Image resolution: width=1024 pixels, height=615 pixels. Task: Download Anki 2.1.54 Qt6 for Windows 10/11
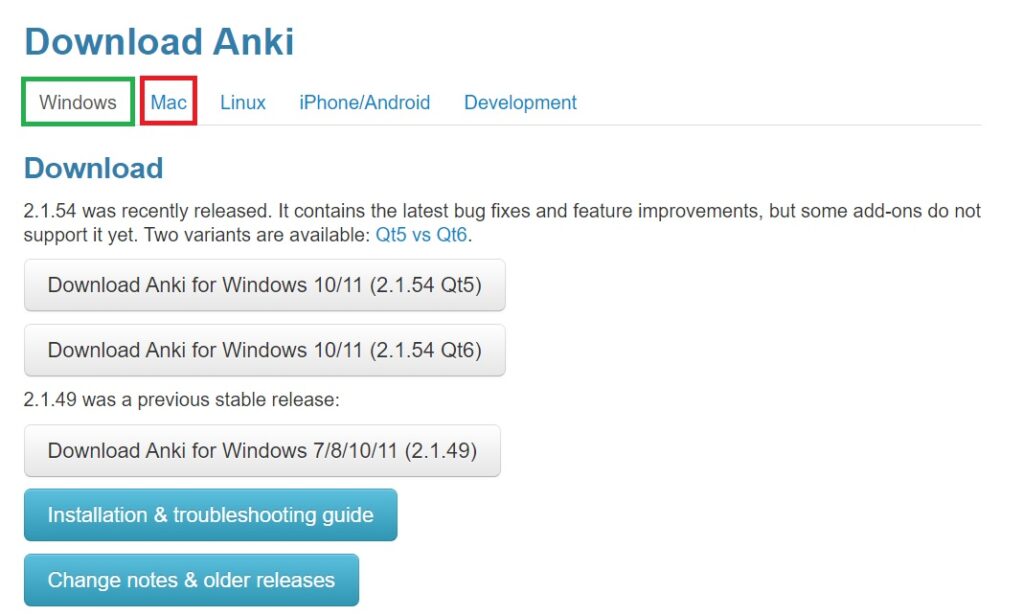[x=264, y=350]
